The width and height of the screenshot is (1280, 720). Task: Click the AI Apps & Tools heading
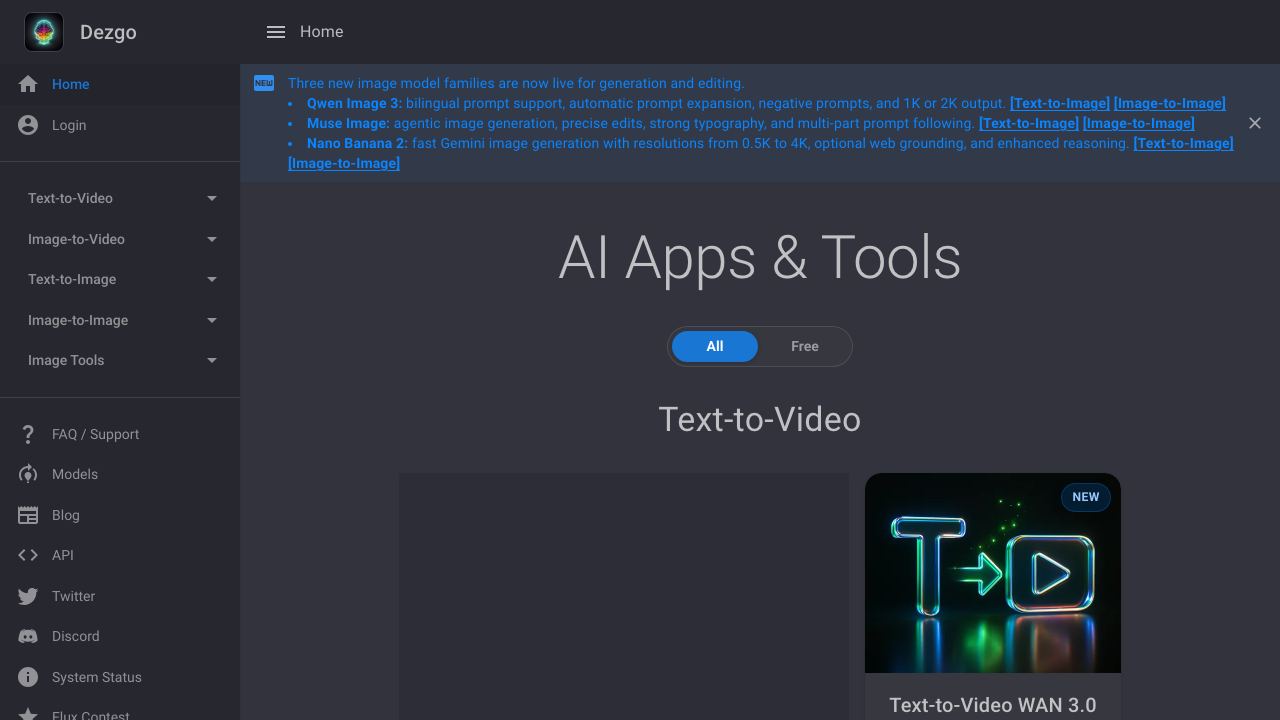[x=759, y=258]
